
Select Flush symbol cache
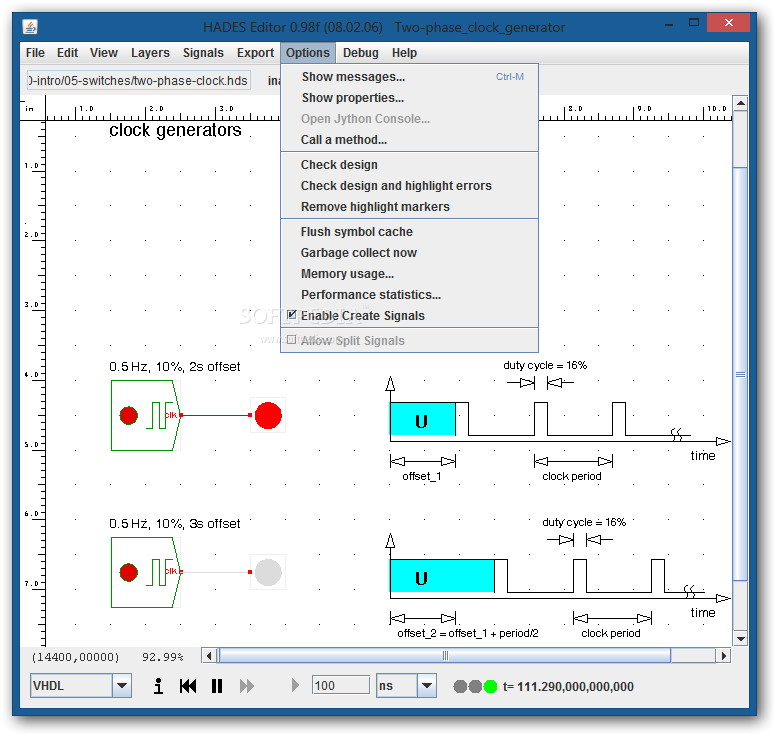[409, 231]
